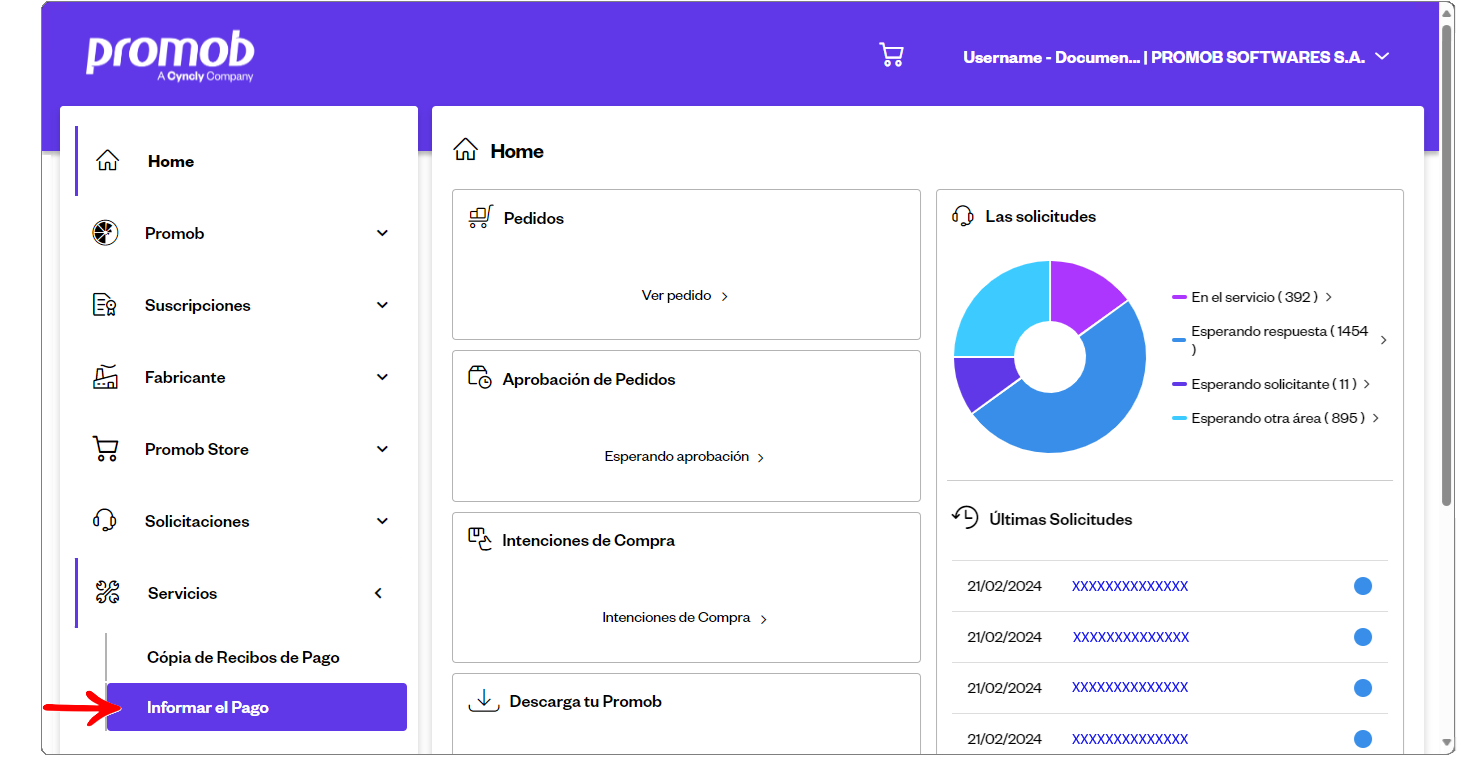Click the purple En el servicio pie slice

click(x=1087, y=295)
